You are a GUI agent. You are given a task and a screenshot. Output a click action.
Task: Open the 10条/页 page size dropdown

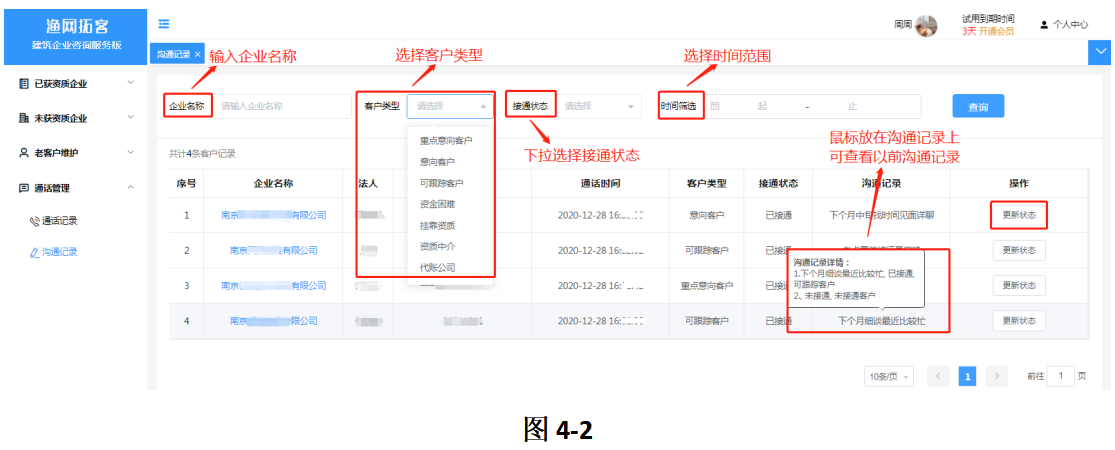889,376
